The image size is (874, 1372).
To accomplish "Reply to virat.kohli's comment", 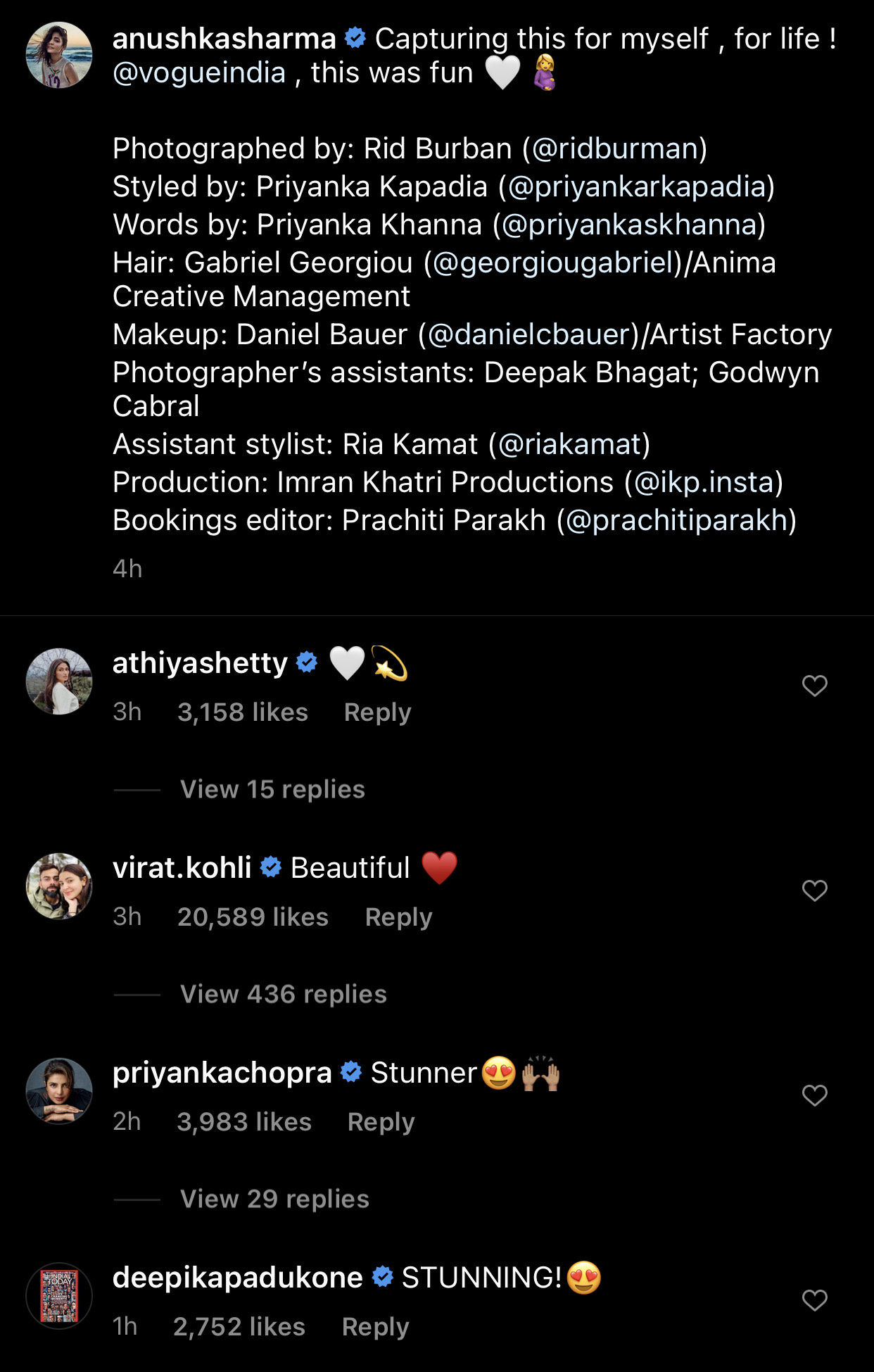I will point(398,917).
